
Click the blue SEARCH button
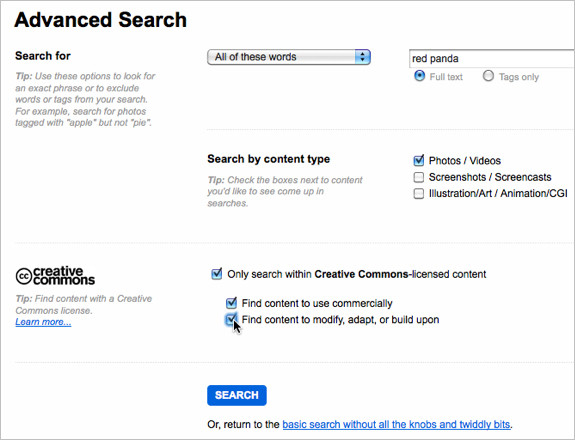(x=237, y=395)
